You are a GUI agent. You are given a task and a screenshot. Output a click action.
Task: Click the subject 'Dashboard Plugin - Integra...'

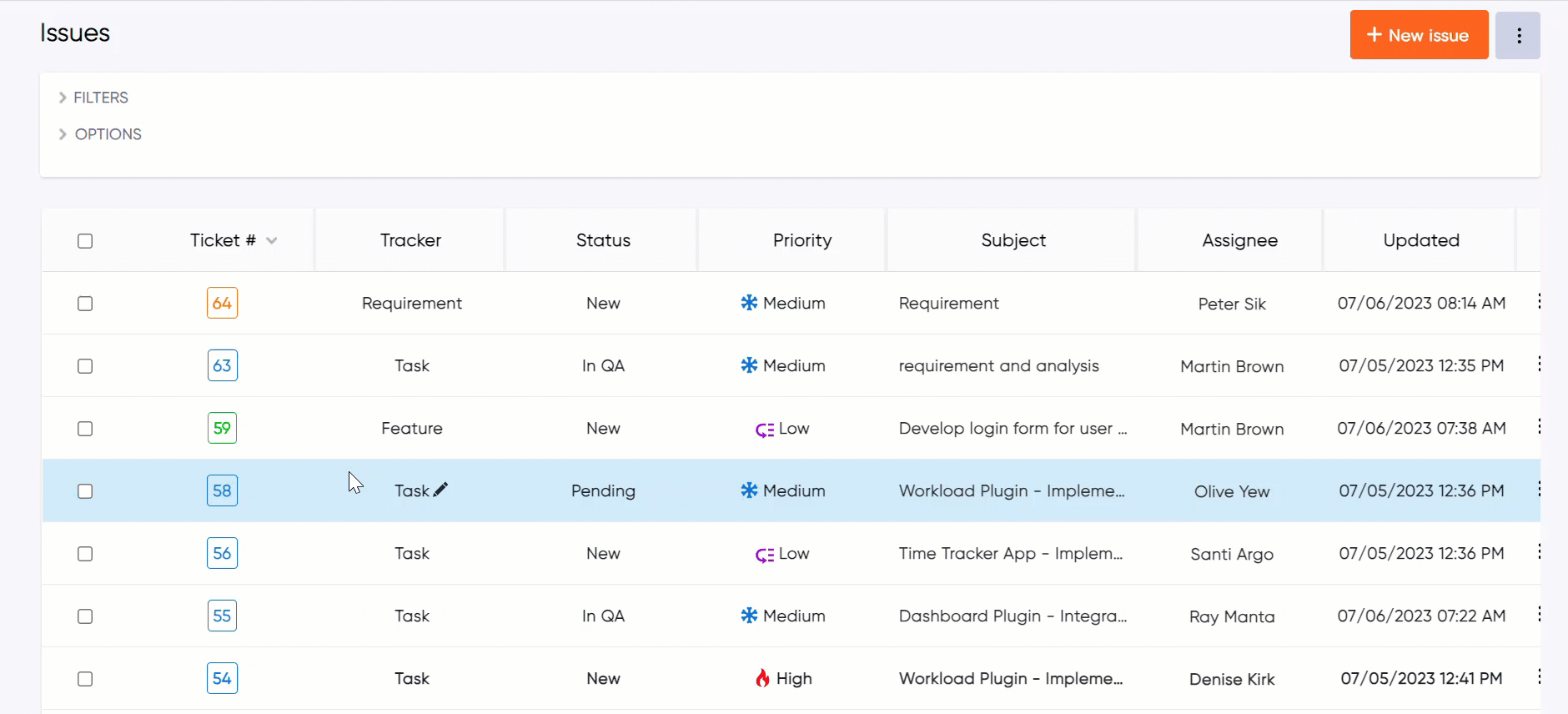pyautogui.click(x=1012, y=616)
